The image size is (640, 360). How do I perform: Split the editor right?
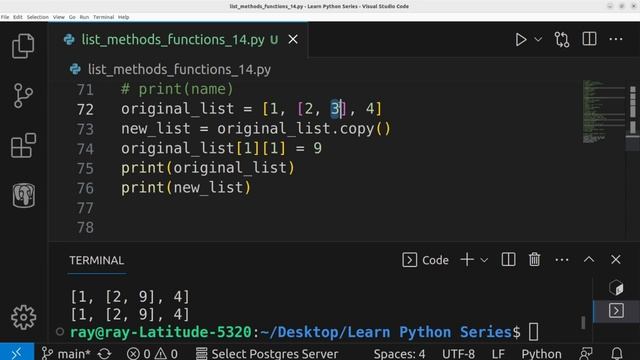pyautogui.click(x=589, y=39)
